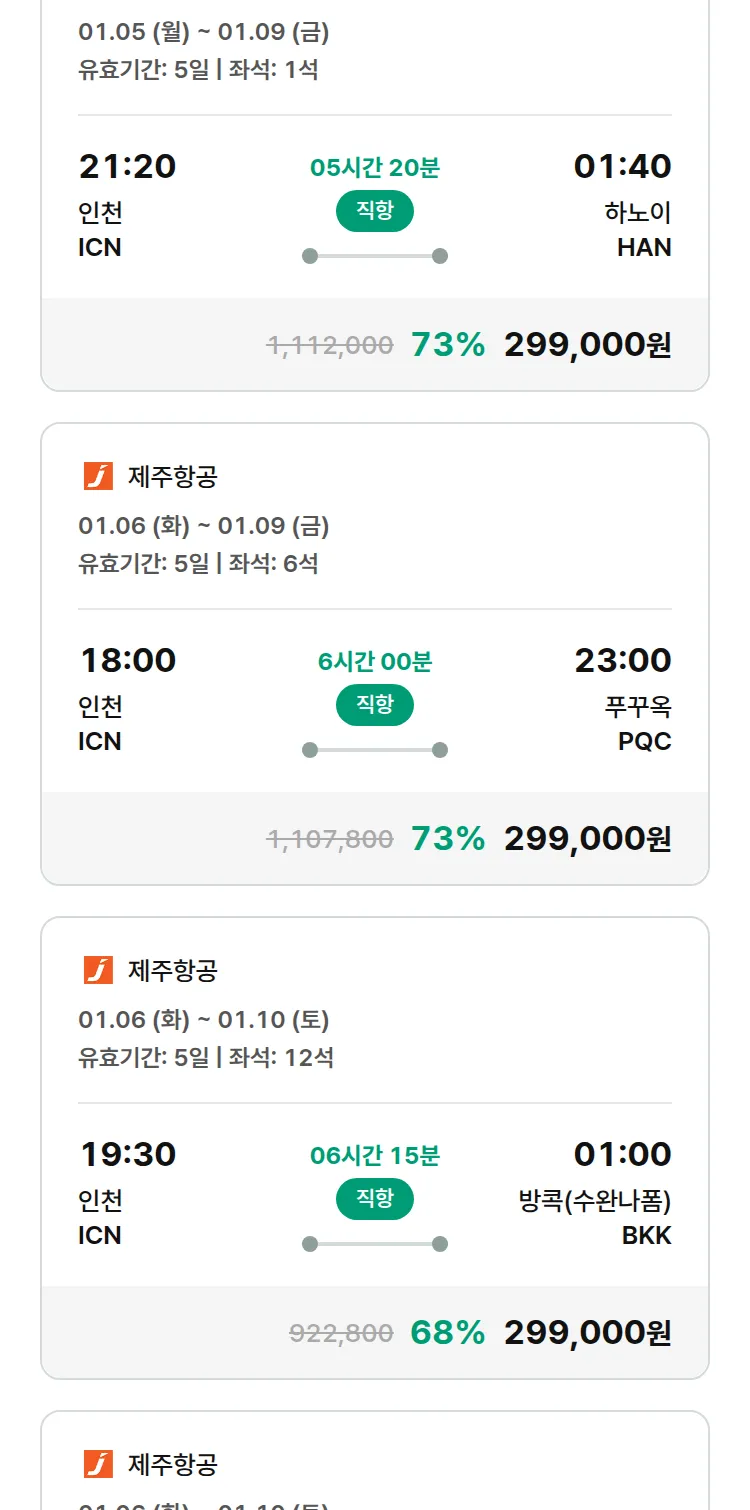The image size is (750, 1510).
Task: Click the route line under the 06시간 15분 duration
Action: point(375,1244)
